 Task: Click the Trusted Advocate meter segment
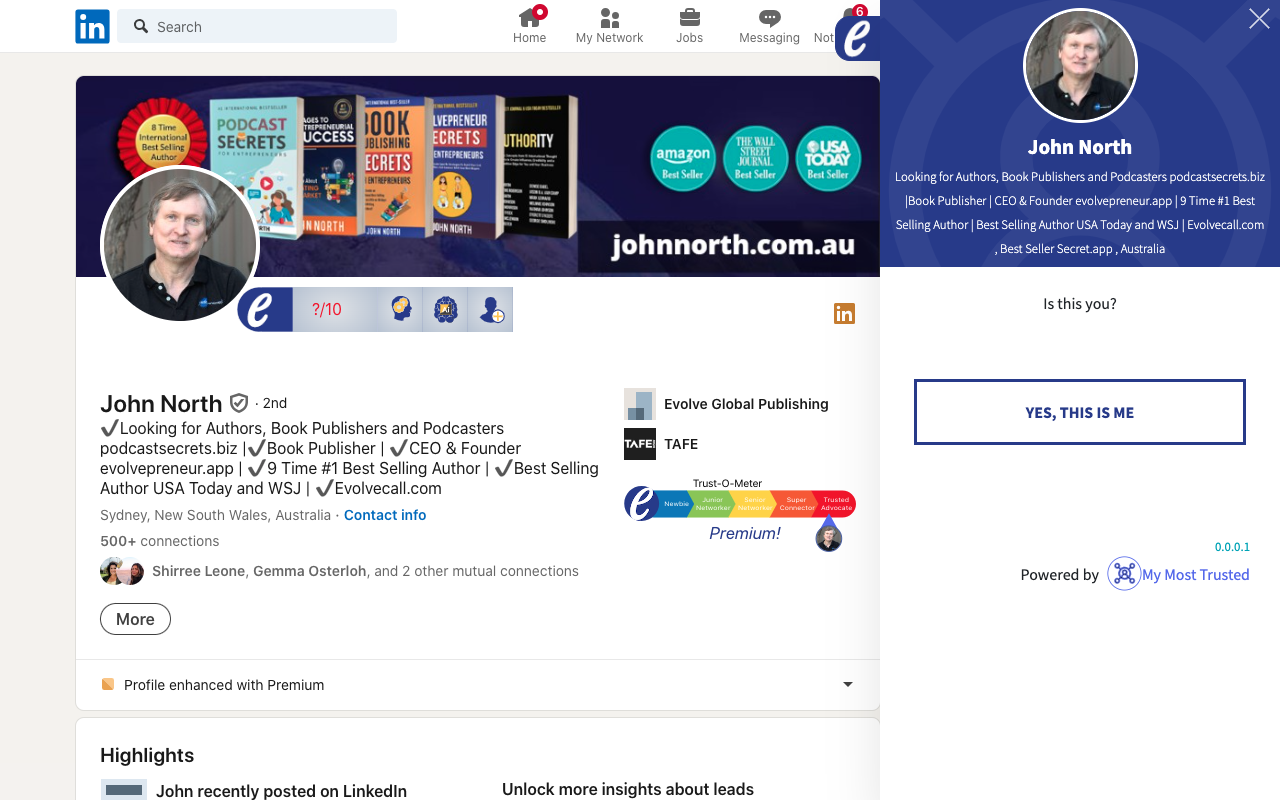point(836,503)
